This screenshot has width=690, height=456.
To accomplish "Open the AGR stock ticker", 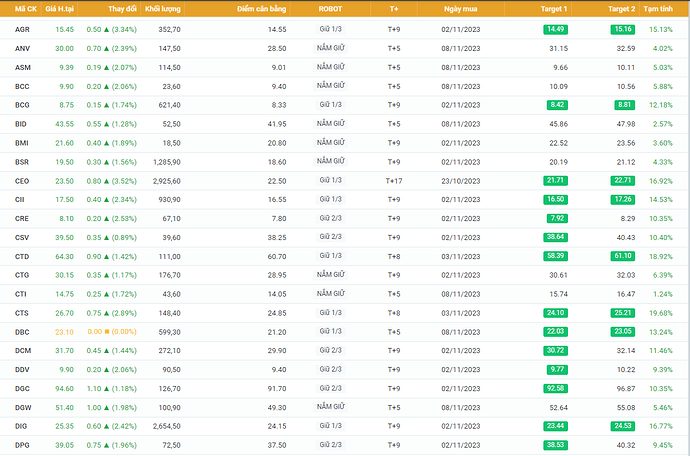I will tap(22, 29).
